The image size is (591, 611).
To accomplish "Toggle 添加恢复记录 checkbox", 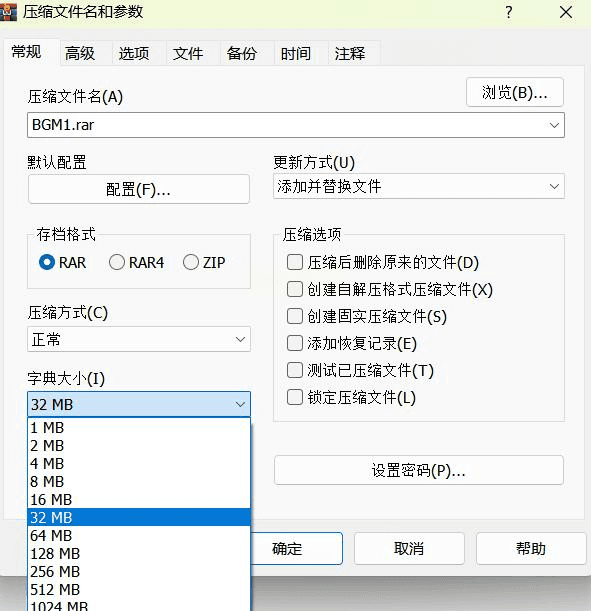I will (x=295, y=343).
